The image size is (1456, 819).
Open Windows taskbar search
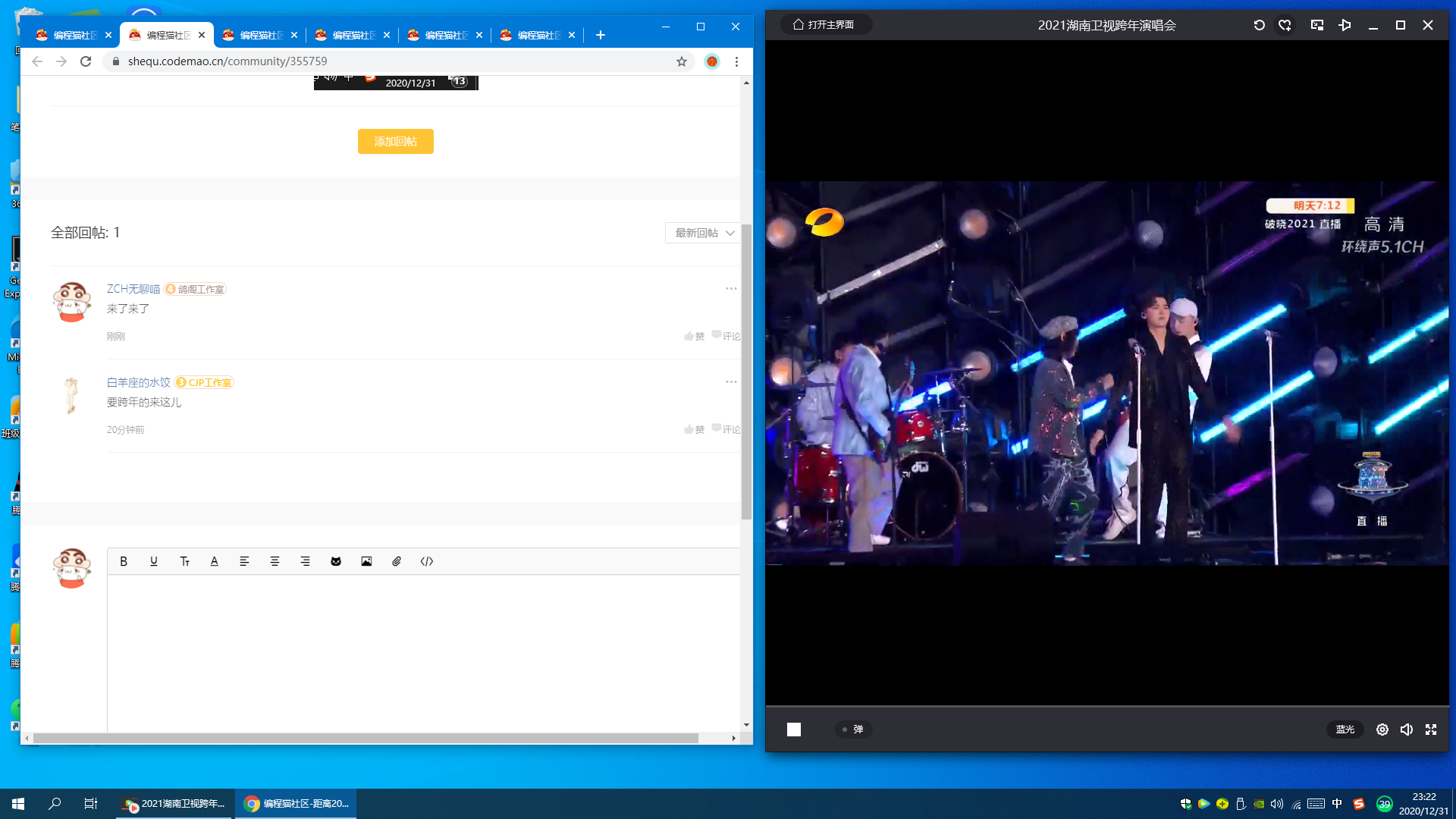click(55, 804)
